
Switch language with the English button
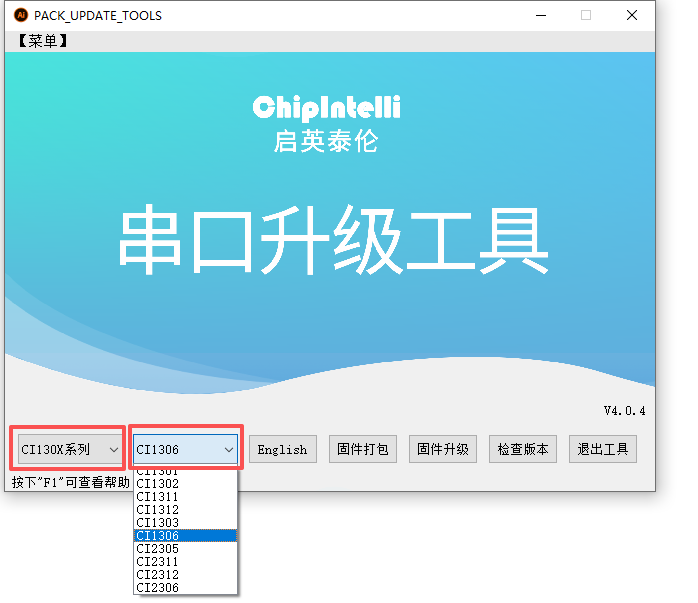click(282, 450)
